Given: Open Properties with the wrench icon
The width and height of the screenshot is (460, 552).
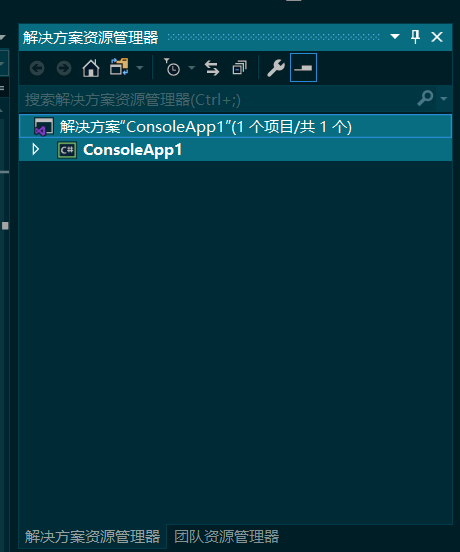Looking at the screenshot, I should (x=276, y=68).
